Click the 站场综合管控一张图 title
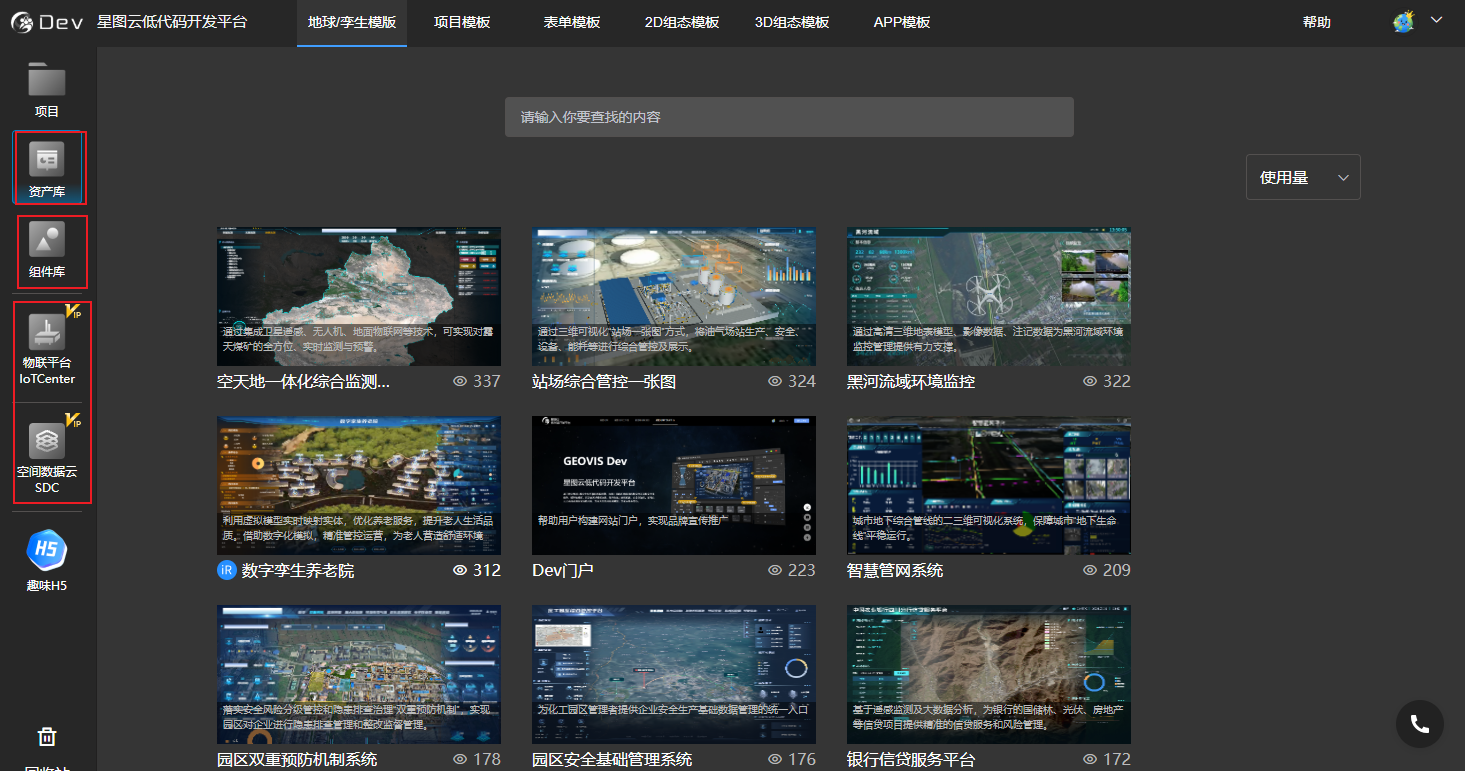 (x=604, y=381)
